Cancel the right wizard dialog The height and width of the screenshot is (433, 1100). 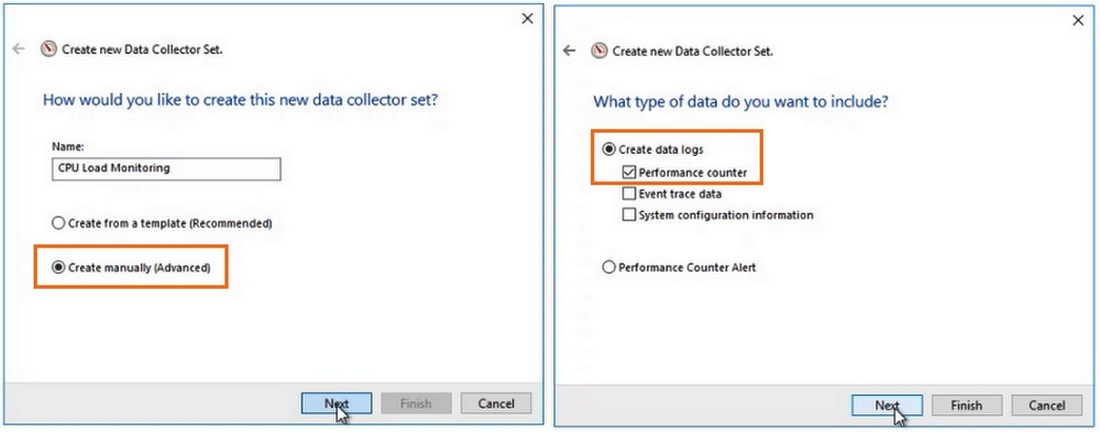[1047, 405]
